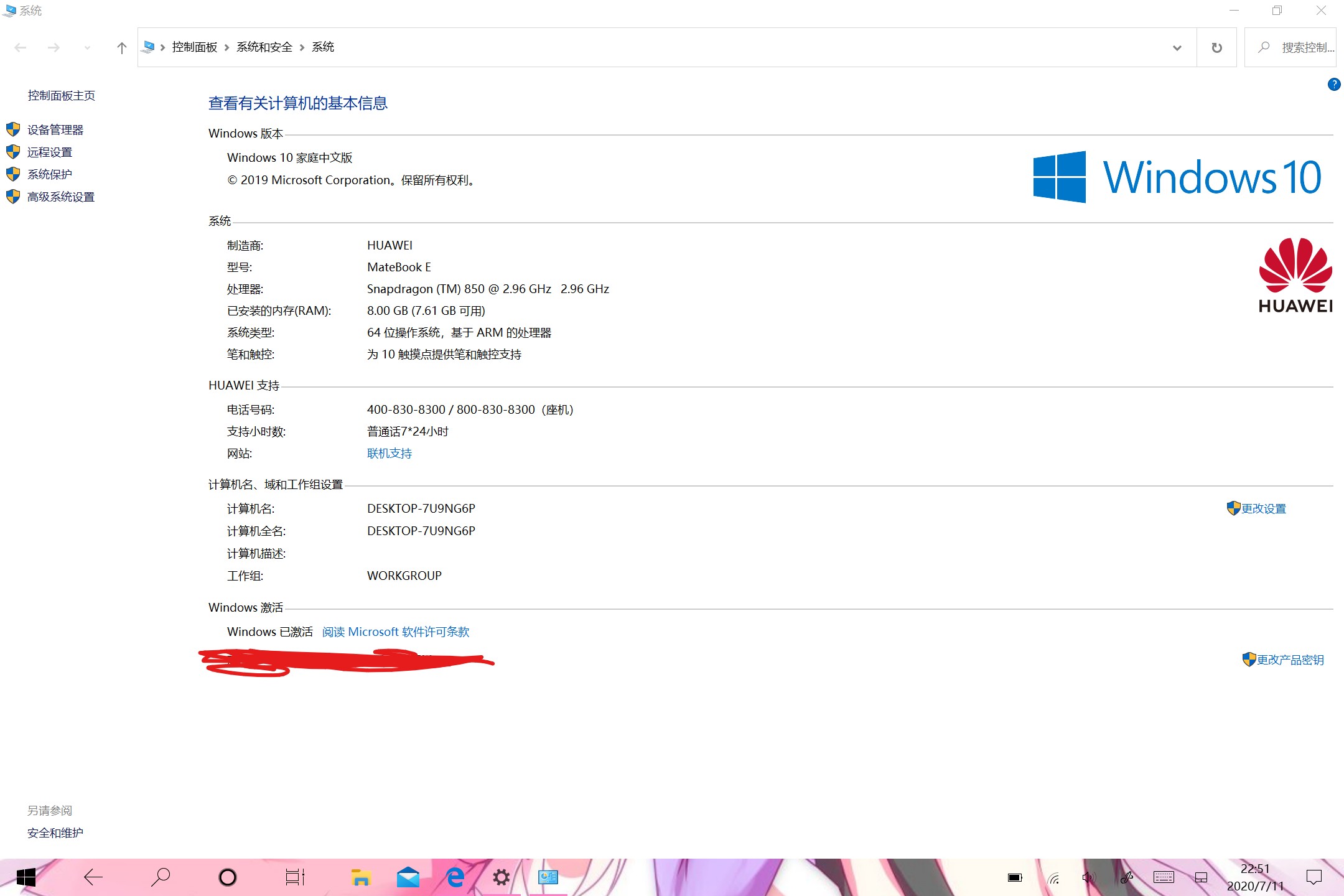1344x896 pixels.
Task: Open recent locations dropdown arrow
Action: click(87, 48)
